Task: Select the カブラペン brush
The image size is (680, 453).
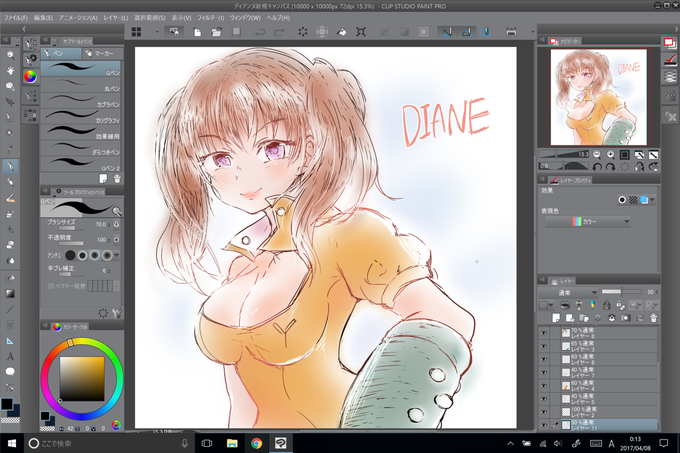Action: pyautogui.click(x=81, y=101)
